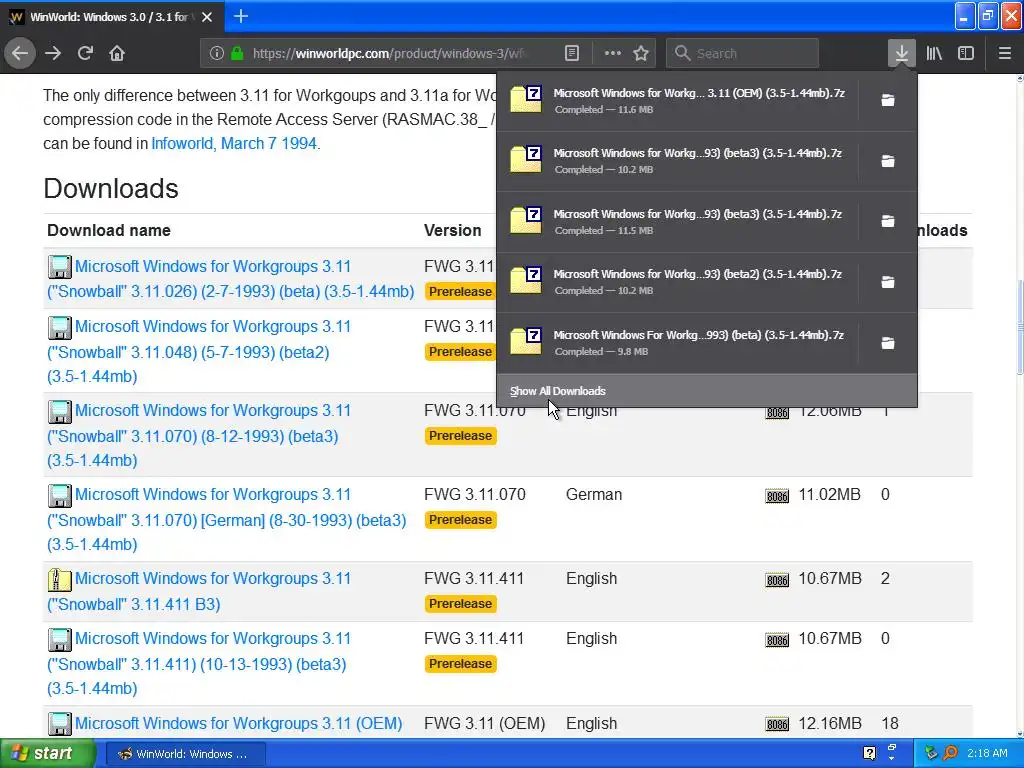Open Snowball 3.11.070 (8-12-1993) beta3 download link
Image resolution: width=1024 pixels, height=768 pixels.
pos(199,436)
